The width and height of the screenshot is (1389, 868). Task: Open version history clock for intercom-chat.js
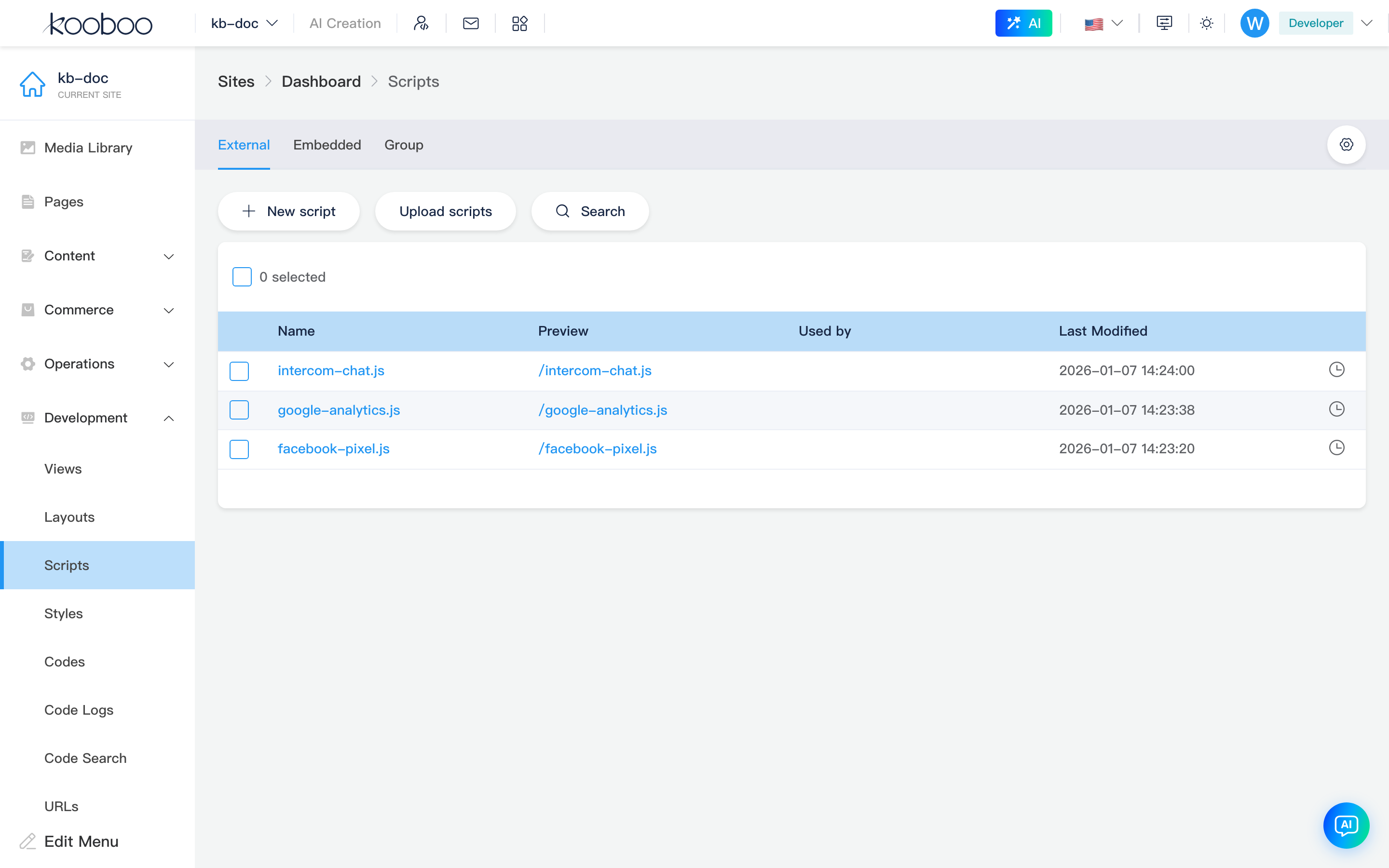pos(1336,370)
